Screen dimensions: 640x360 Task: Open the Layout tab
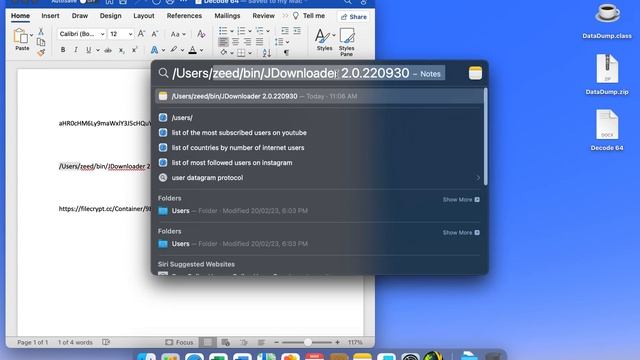click(x=144, y=16)
